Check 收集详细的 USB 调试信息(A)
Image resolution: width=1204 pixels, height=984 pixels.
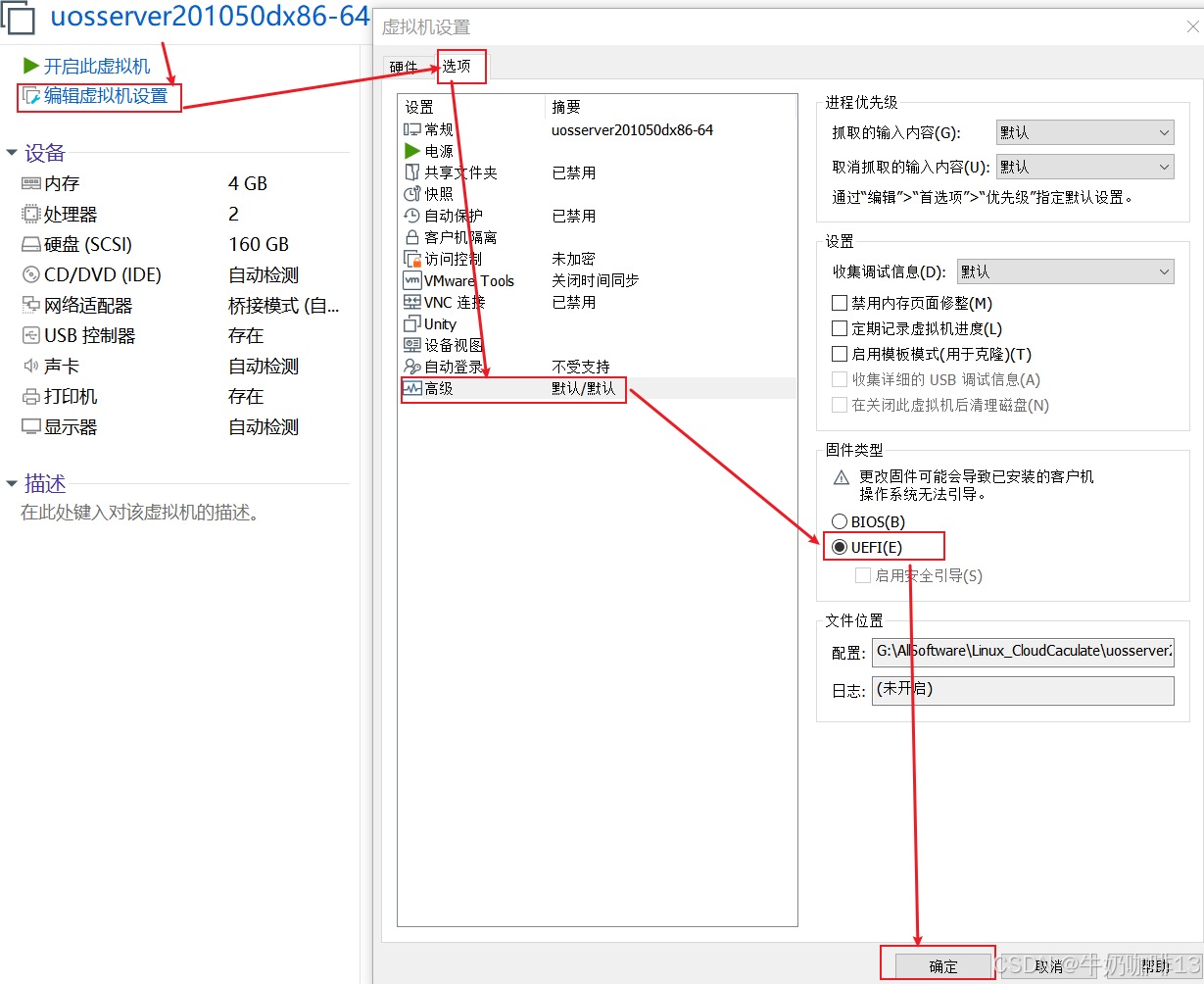(x=839, y=379)
